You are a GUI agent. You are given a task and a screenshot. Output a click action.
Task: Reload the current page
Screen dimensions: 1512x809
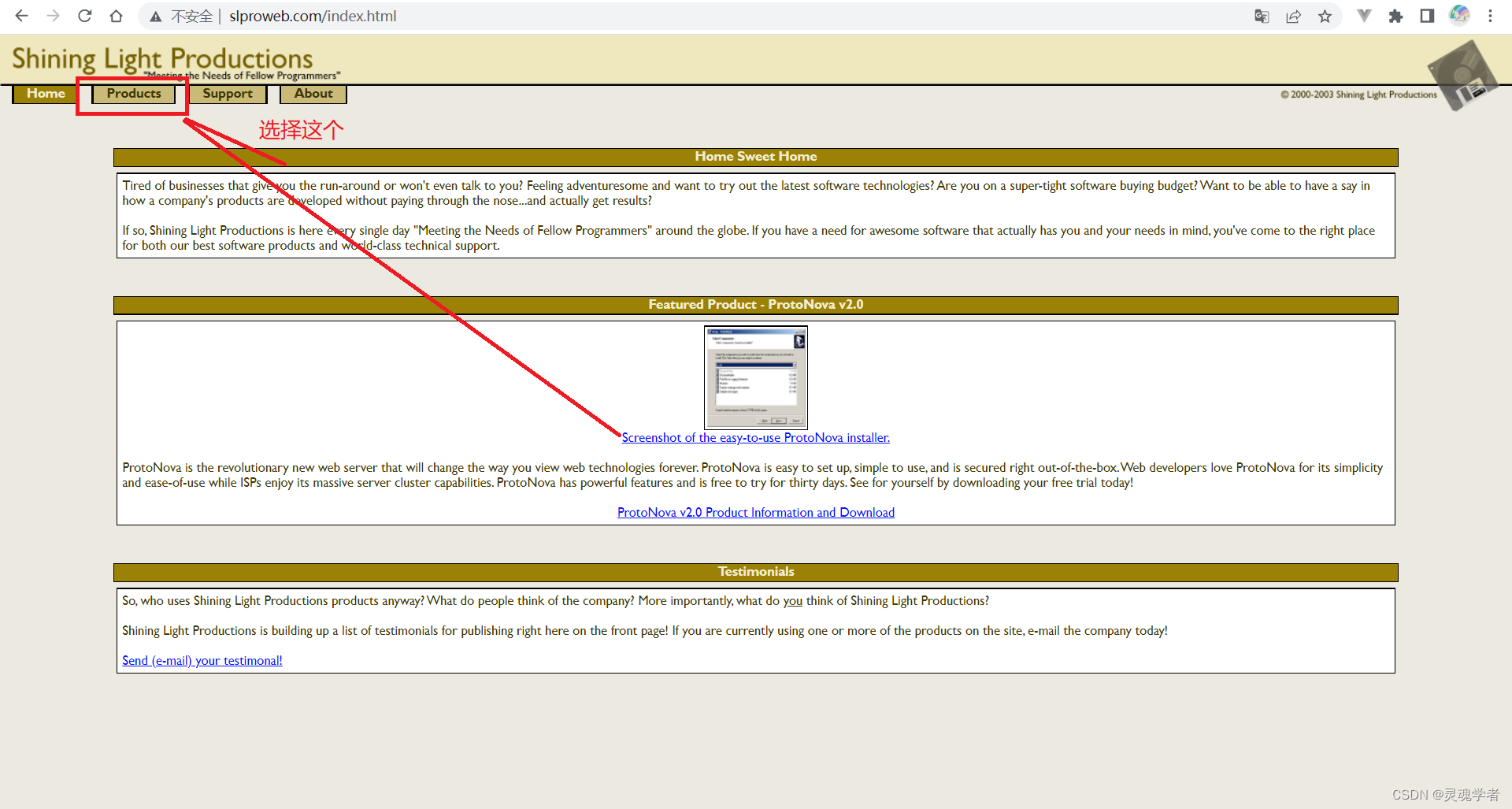point(85,16)
